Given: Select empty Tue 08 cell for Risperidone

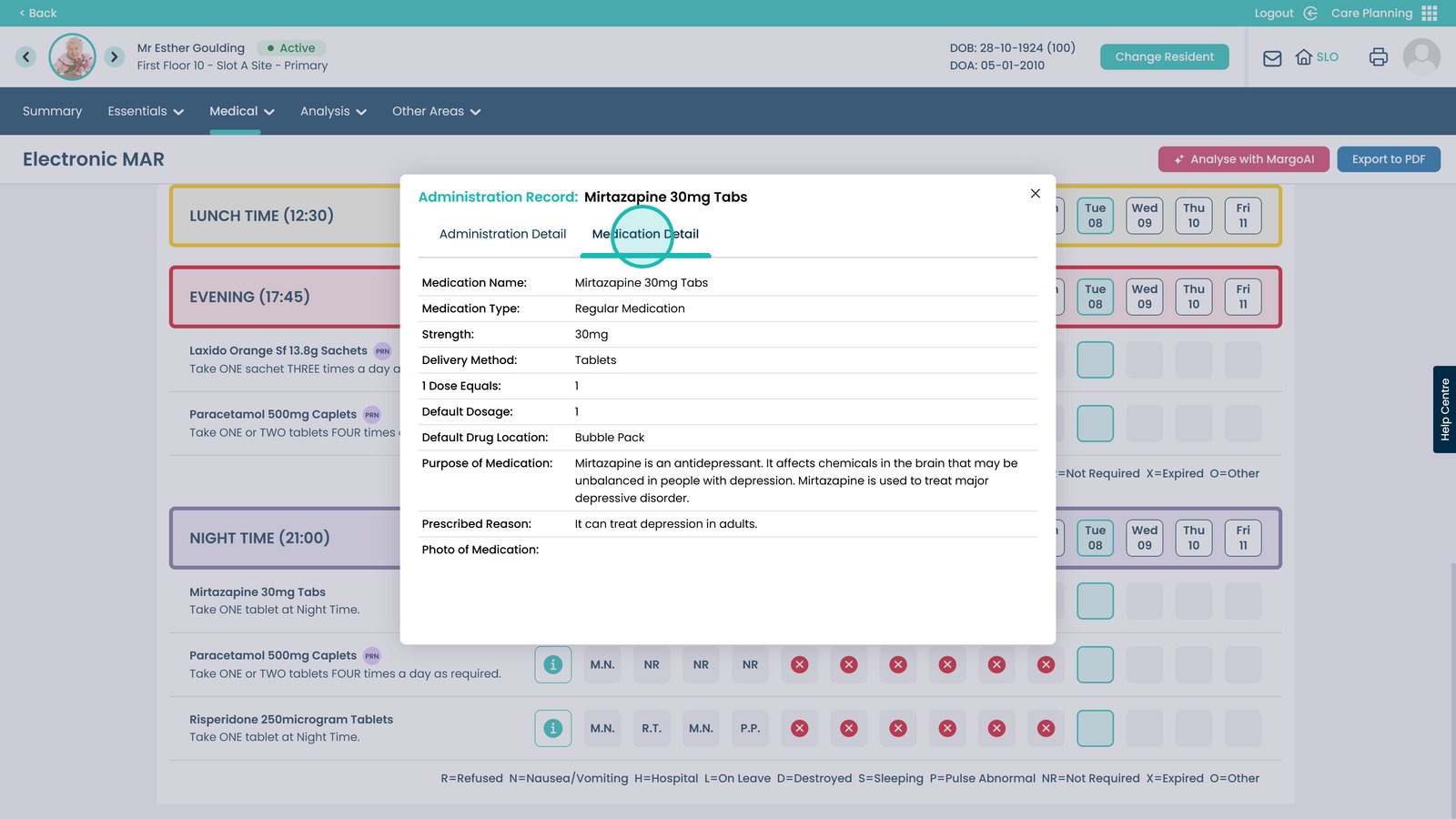Looking at the screenshot, I should tap(1095, 728).
